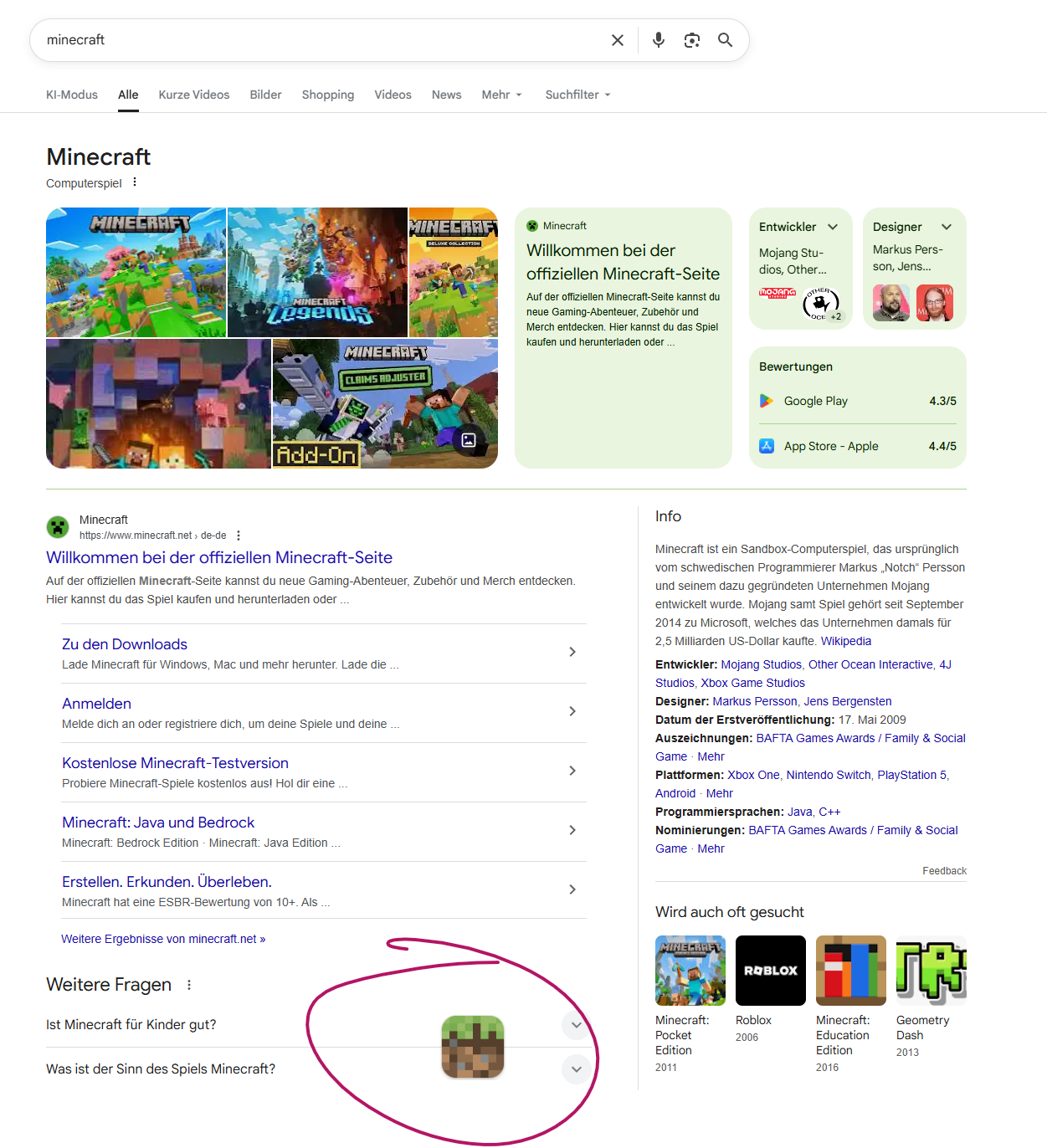Open the Suchfilter dropdown
This screenshot has height=1148, width=1047.
click(x=577, y=95)
